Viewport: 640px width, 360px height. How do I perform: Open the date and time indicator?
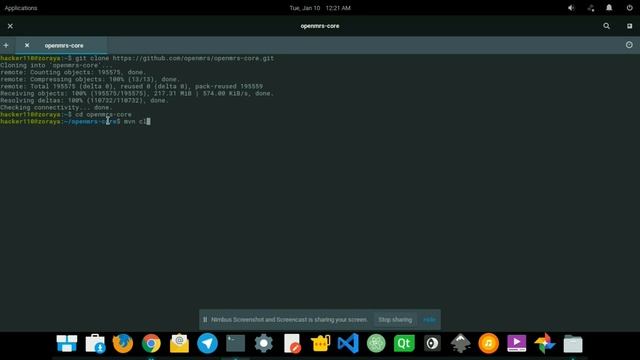tap(320, 8)
